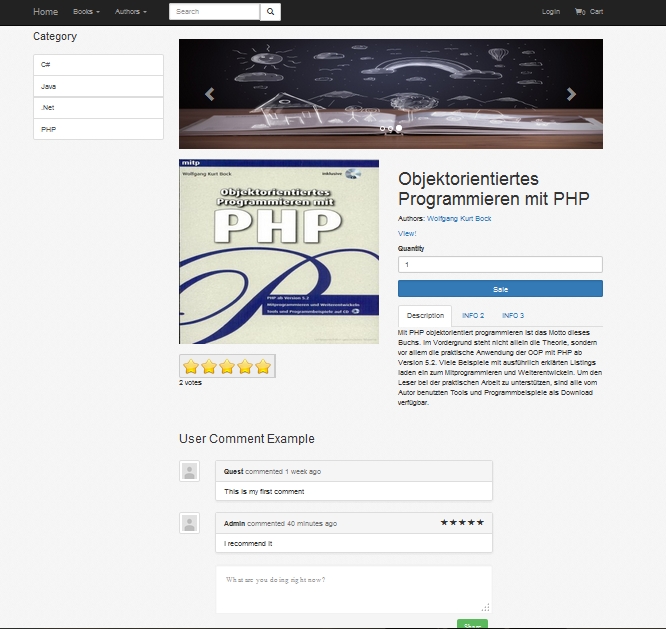The image size is (666, 629).
Task: Click Admin commenter name
Action: 234,523
